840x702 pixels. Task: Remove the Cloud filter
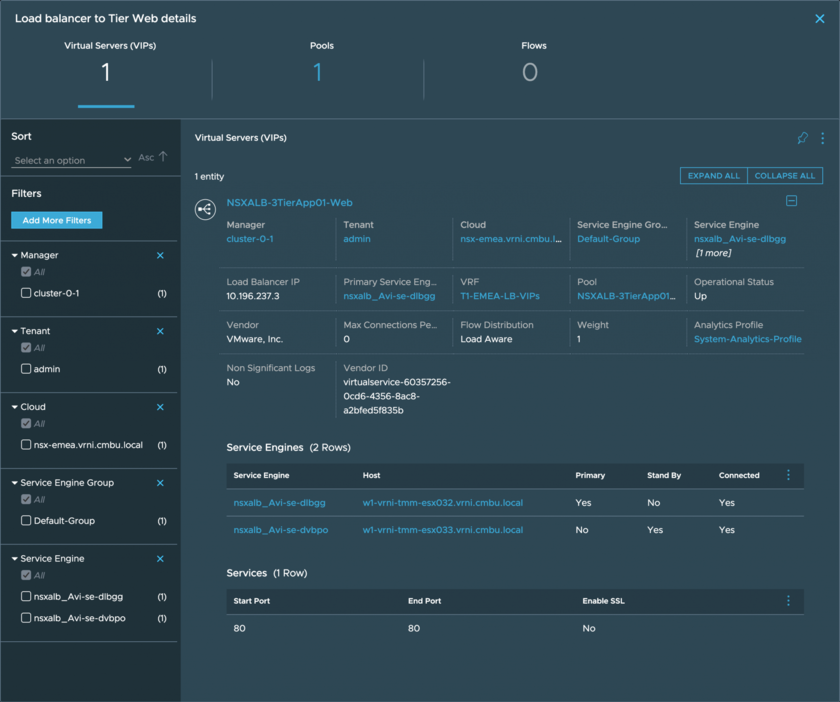(x=160, y=408)
